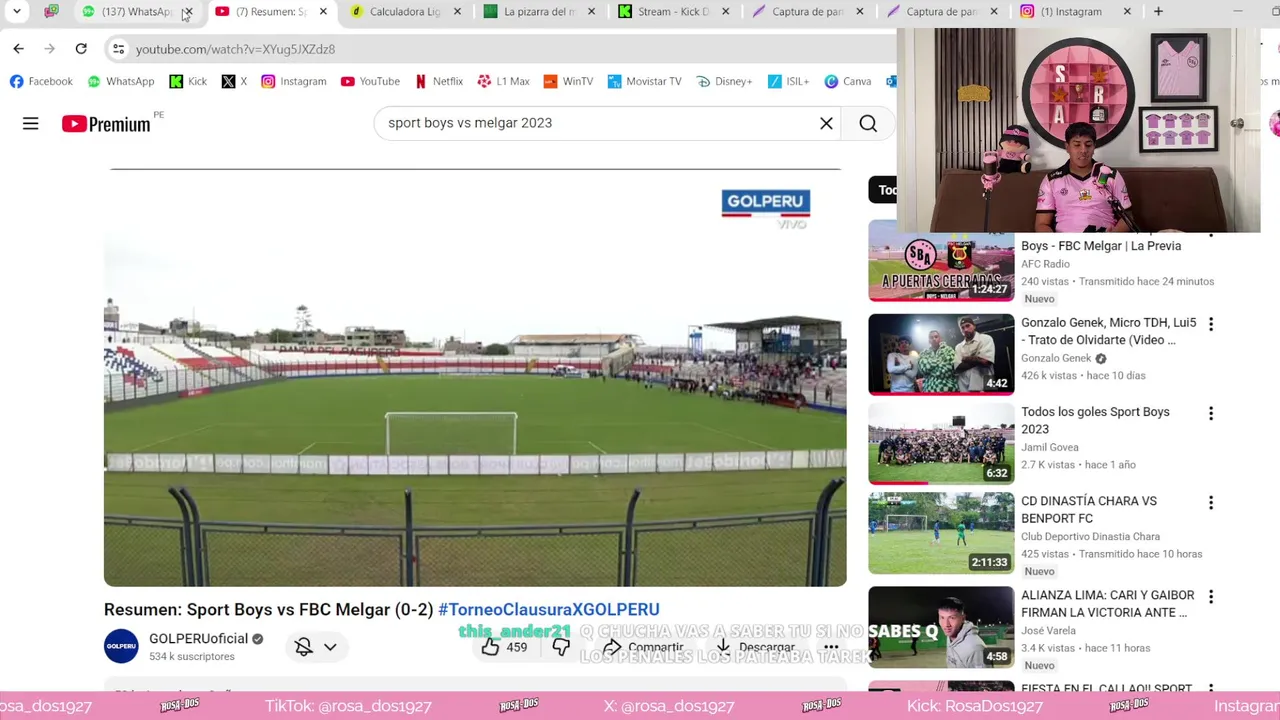Open ISIL+ bookmark
This screenshot has width=1280, height=720.
(x=788, y=81)
